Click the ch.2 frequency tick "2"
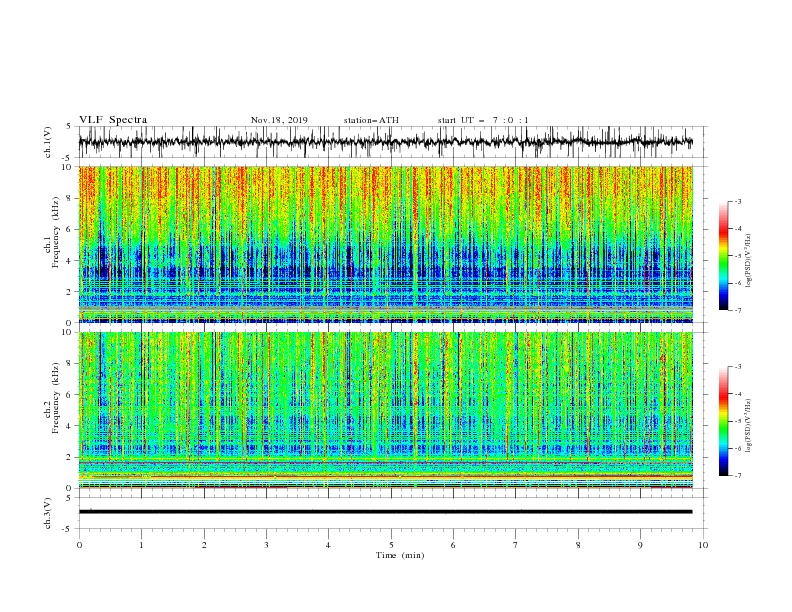The image size is (792, 612). coord(71,457)
